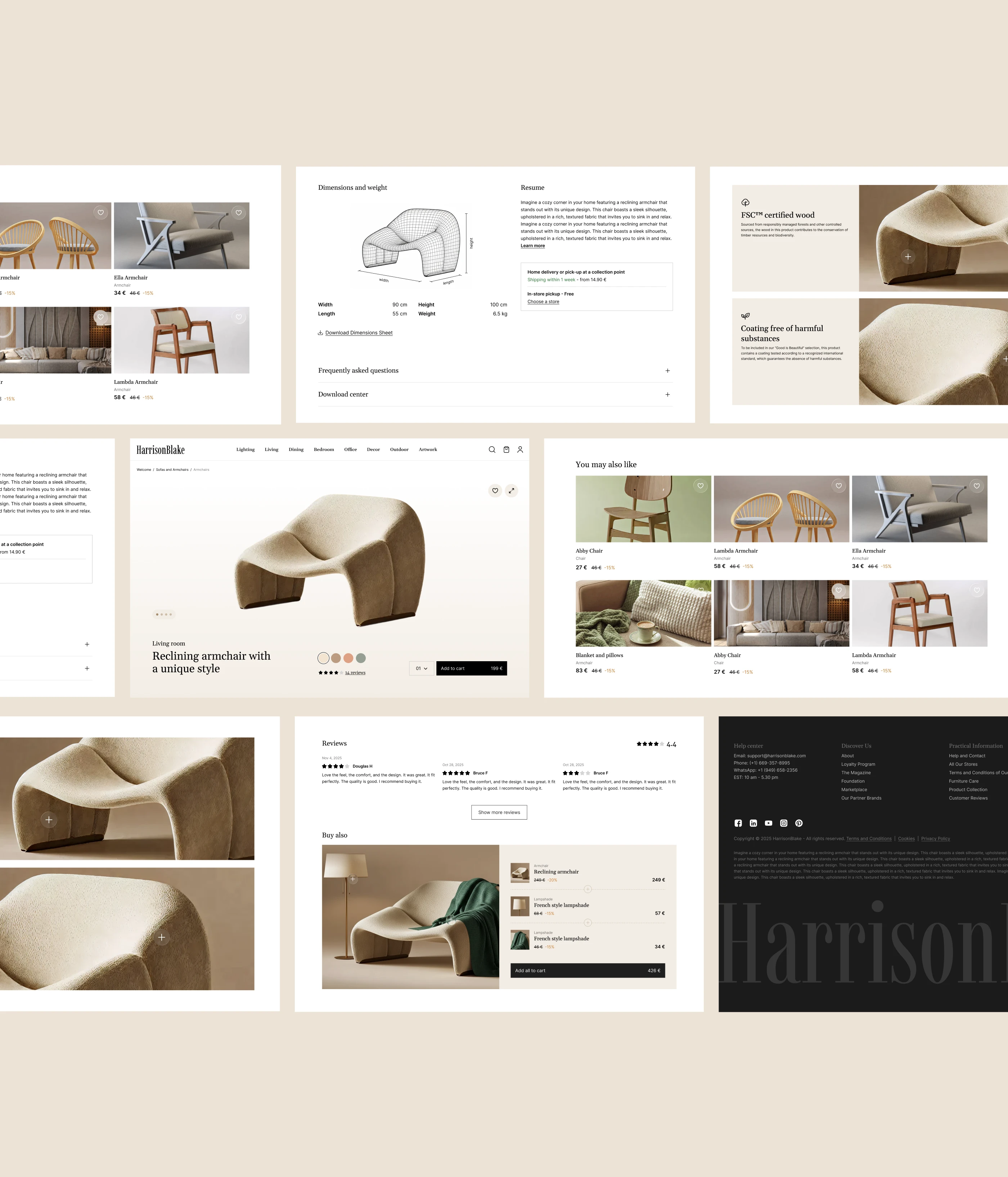Open the shopping bag icon
The image size is (1008, 1177).
[506, 449]
